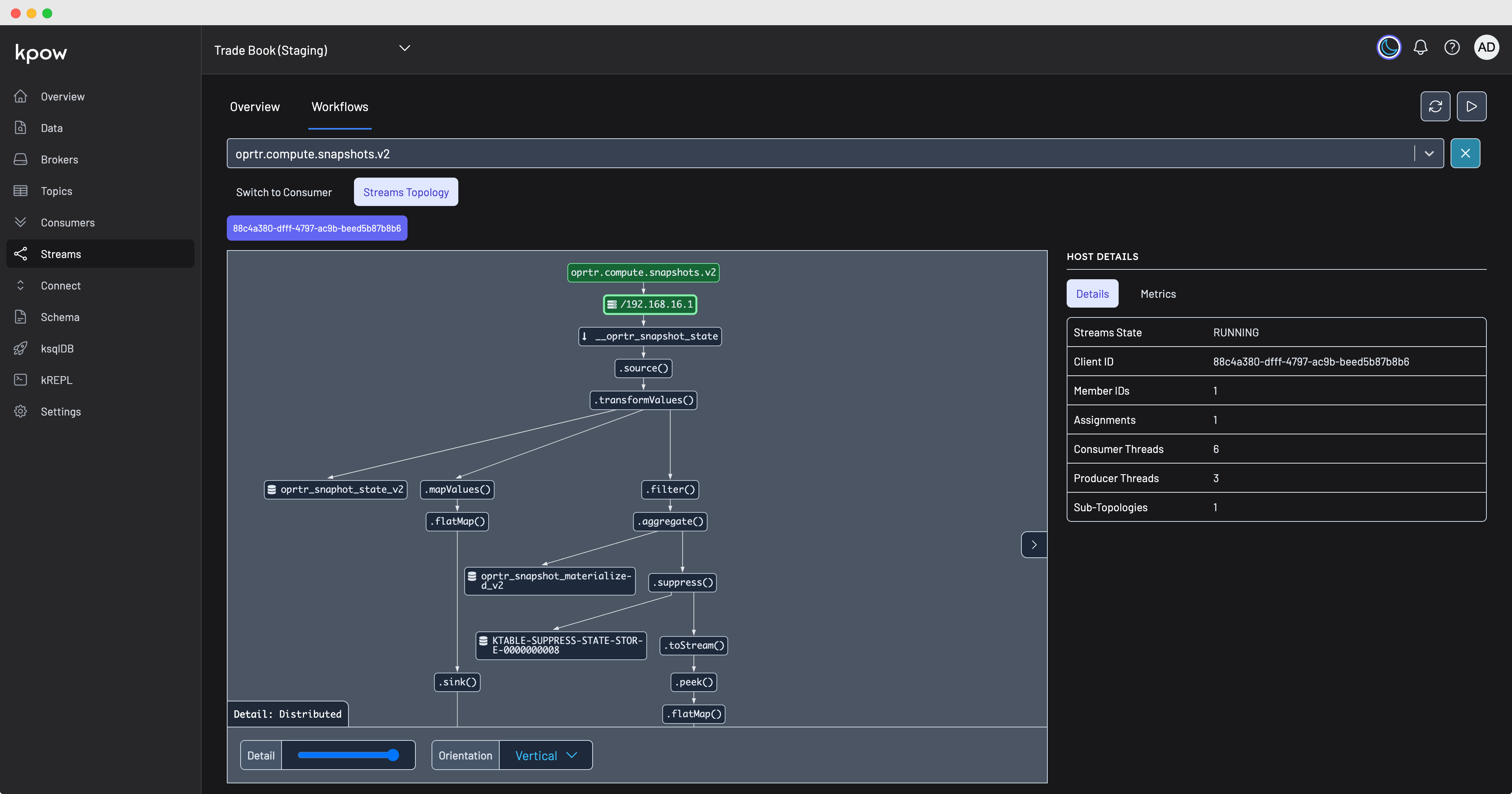Drag the Detail level slider
Screen dimensions: 1512x794
(x=391, y=755)
